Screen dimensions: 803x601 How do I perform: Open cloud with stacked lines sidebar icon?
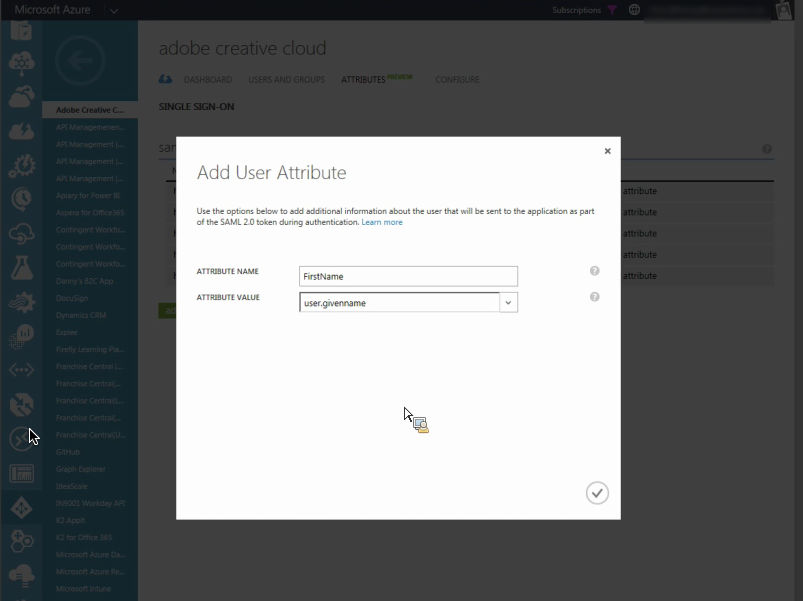pos(22,575)
